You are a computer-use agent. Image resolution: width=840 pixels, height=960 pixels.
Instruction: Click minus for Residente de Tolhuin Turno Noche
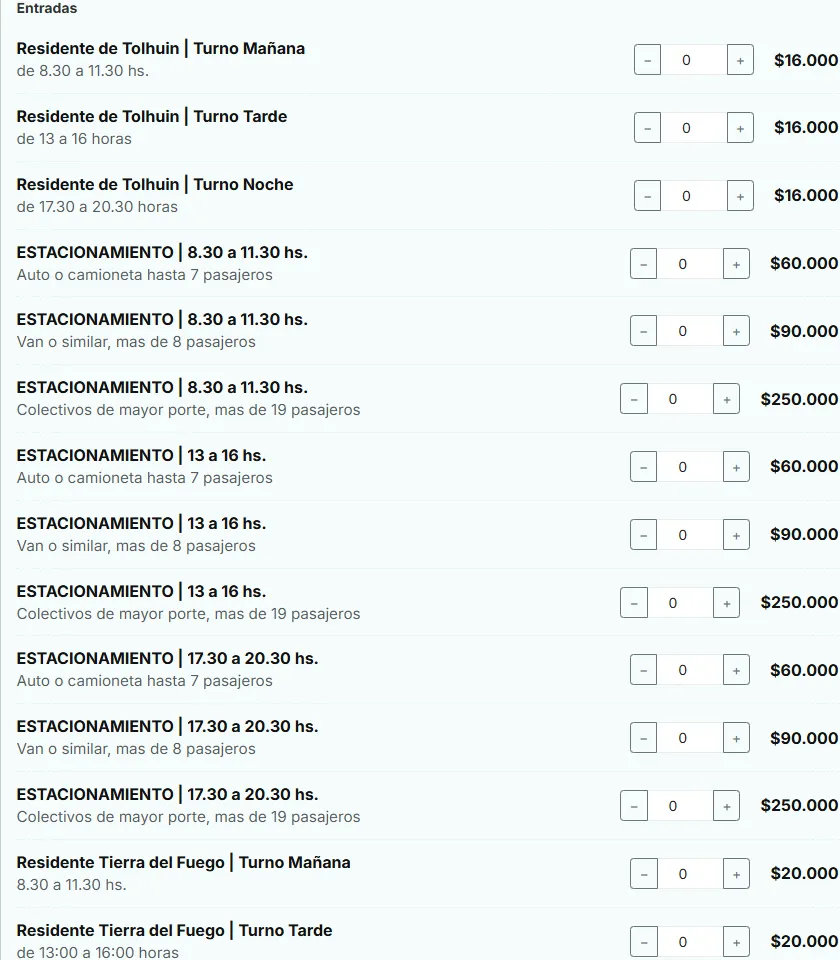[x=647, y=196]
